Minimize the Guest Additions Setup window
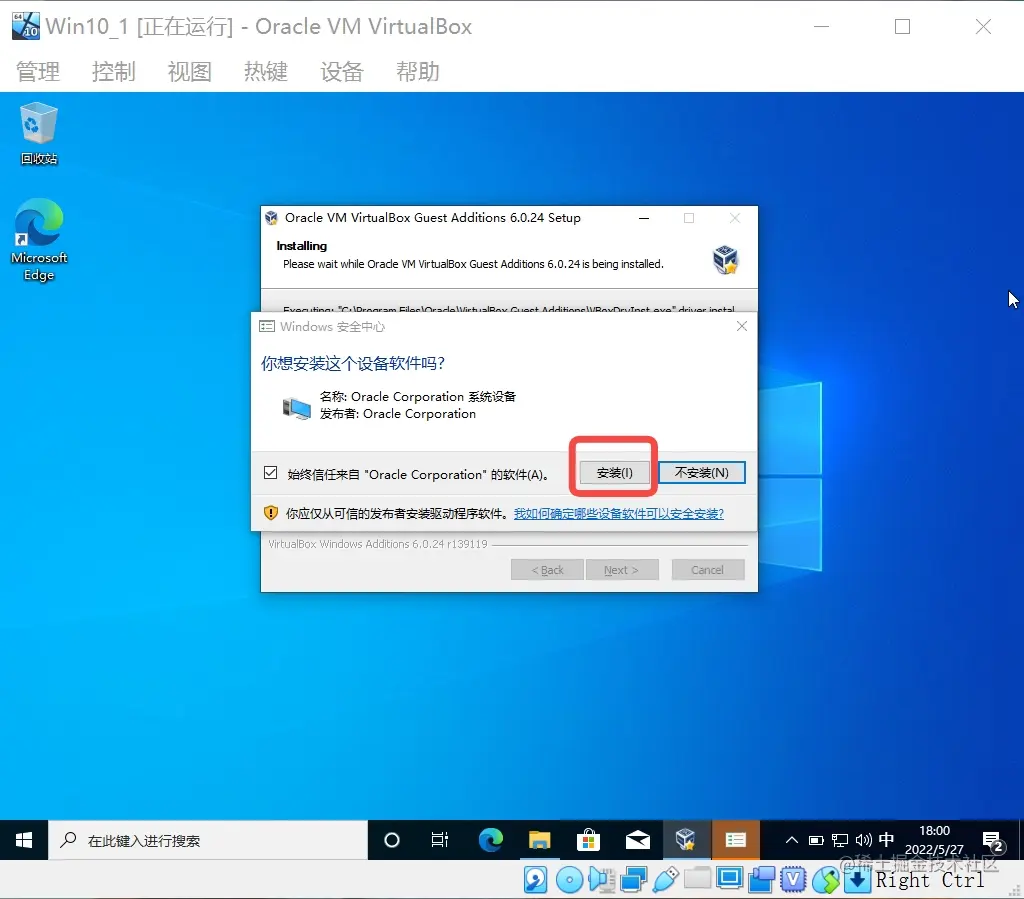The width and height of the screenshot is (1024, 899). 644,218
